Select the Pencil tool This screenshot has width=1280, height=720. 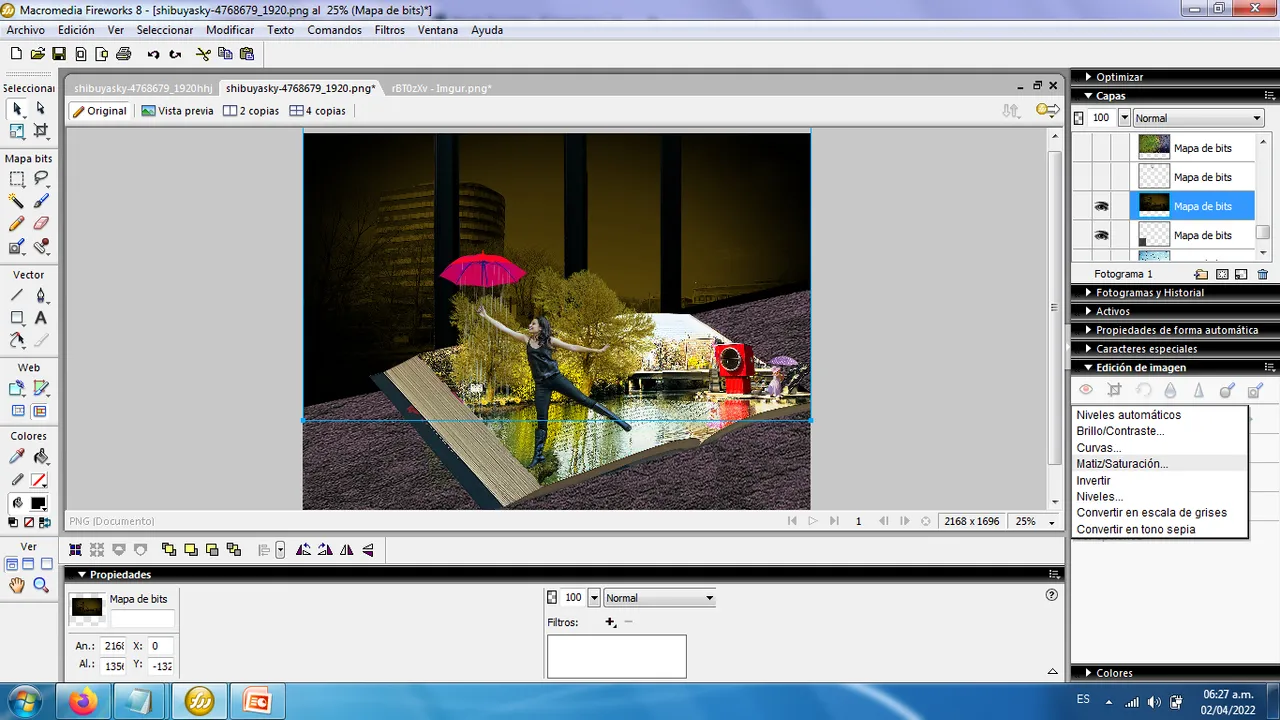click(17, 224)
